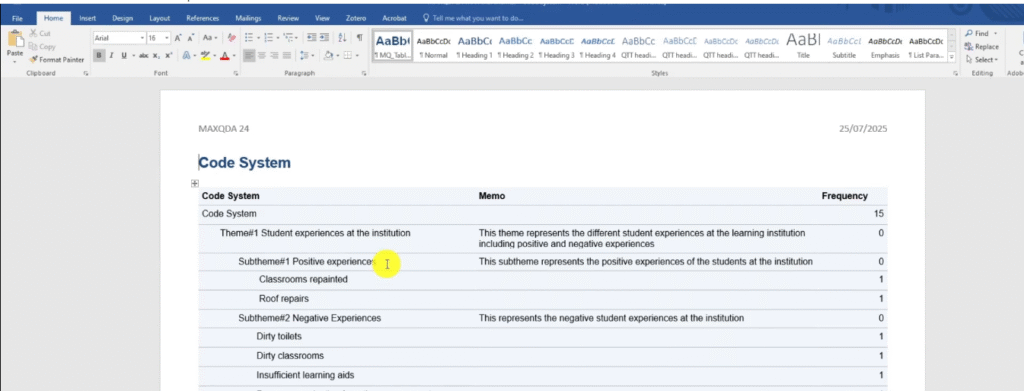Click the Shading paint bucket icon
This screenshot has width=1024, height=391.
328,55
